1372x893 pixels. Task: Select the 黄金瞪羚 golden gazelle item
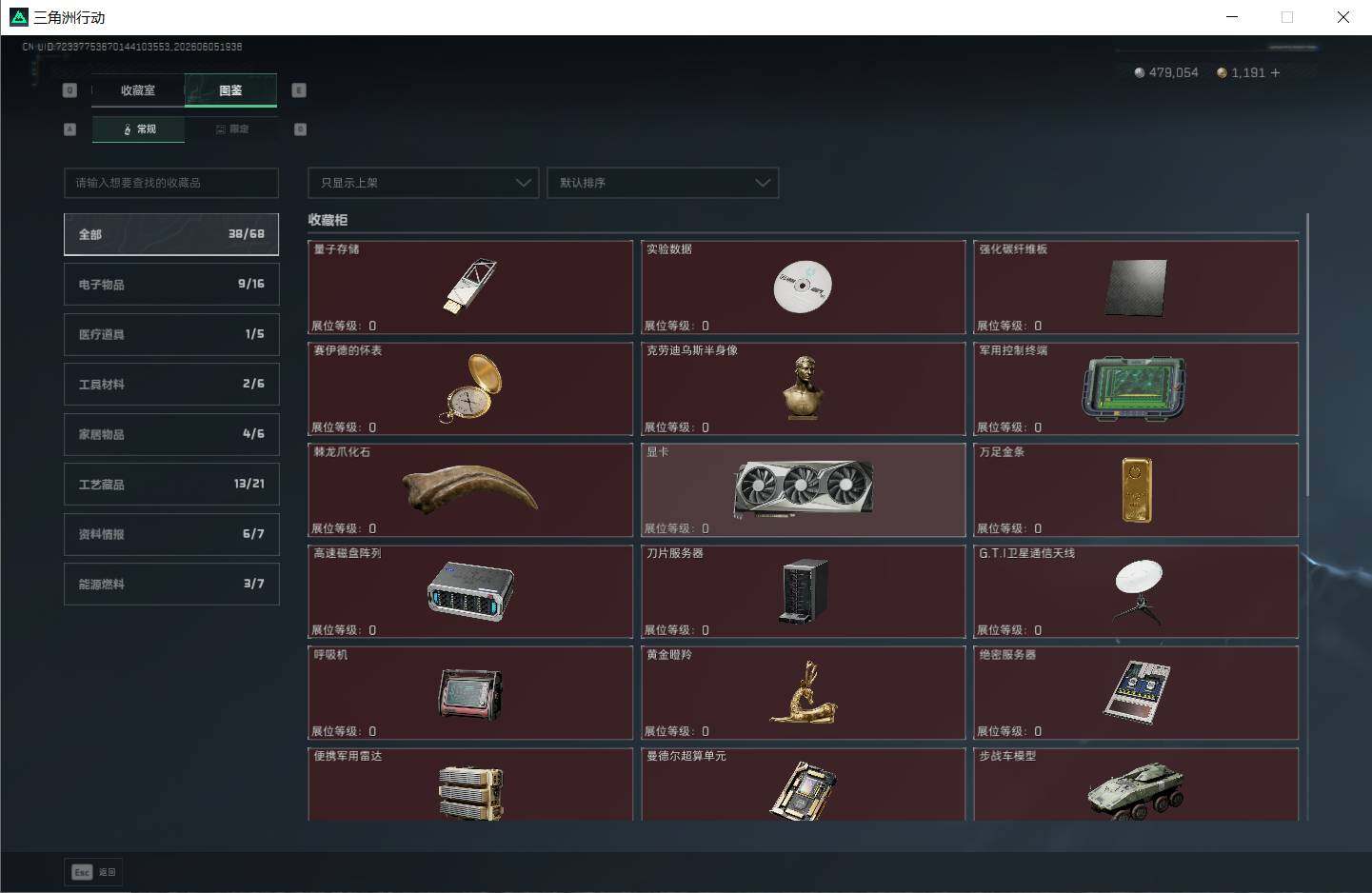(803, 692)
